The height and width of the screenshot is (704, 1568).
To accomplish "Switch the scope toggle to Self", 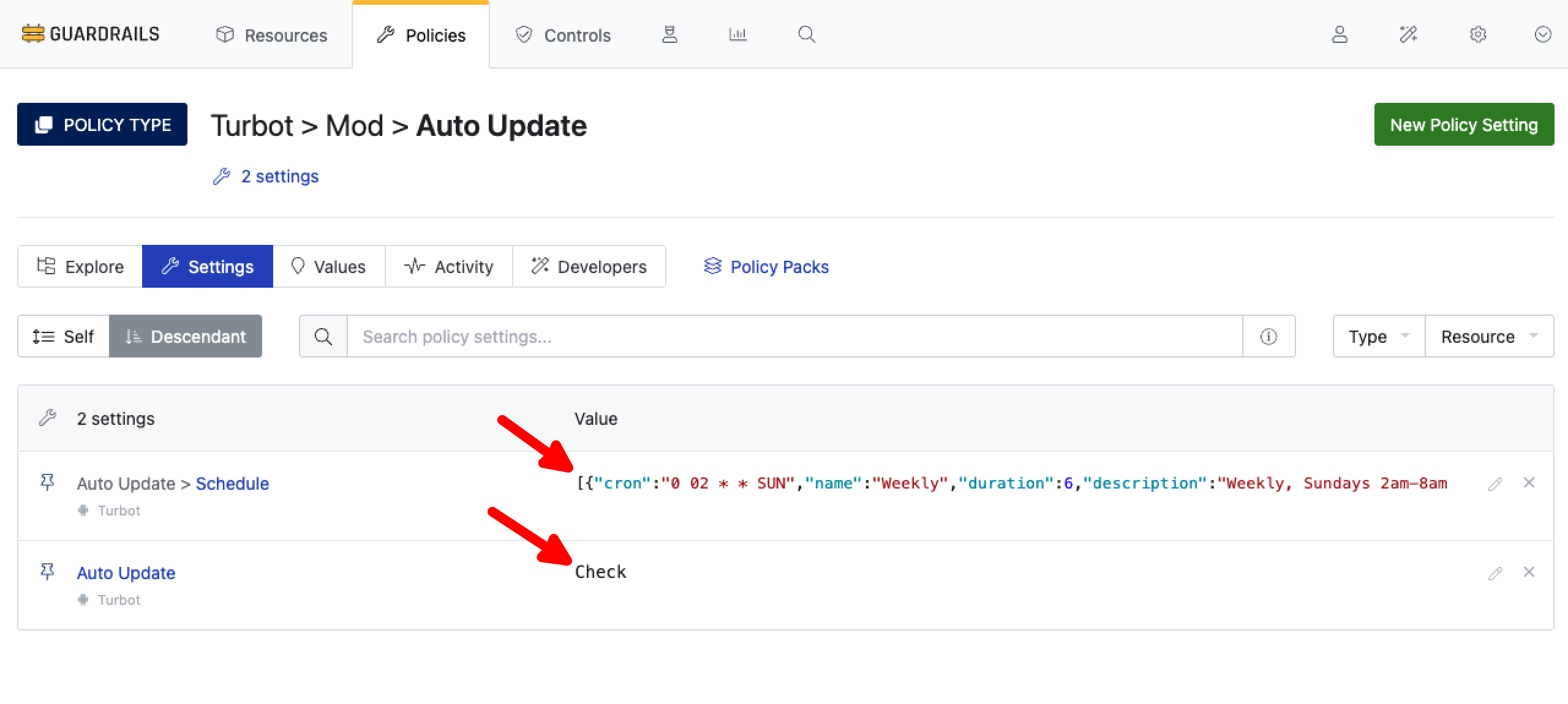I will tap(64, 336).
